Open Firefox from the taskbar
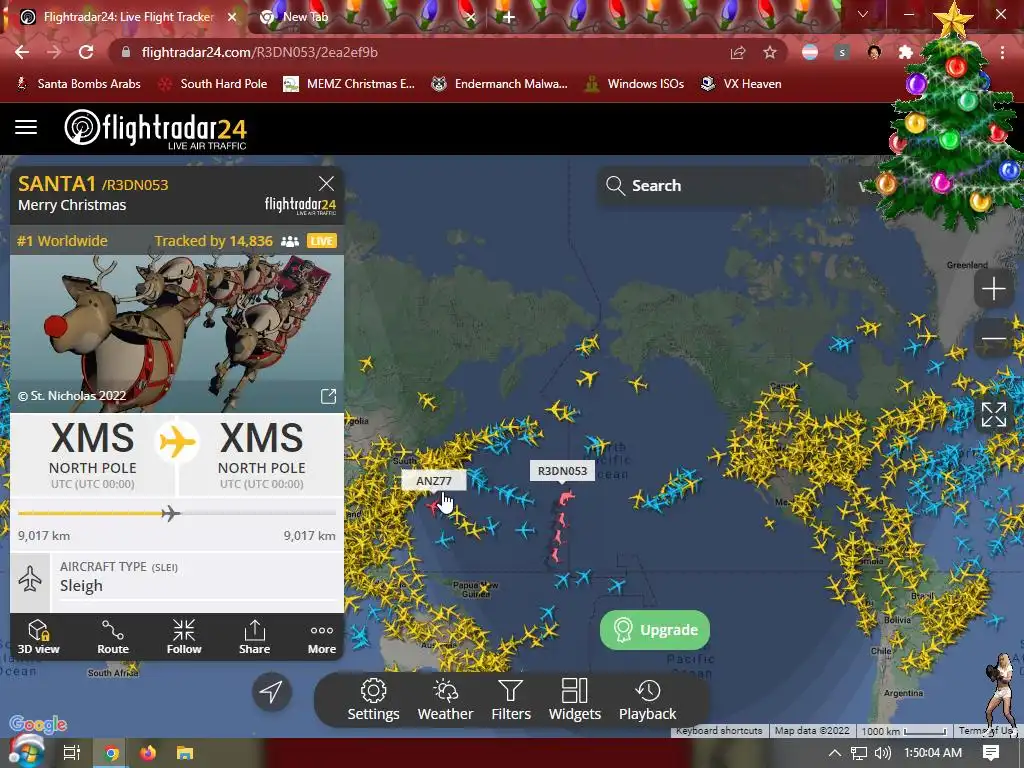 click(148, 753)
